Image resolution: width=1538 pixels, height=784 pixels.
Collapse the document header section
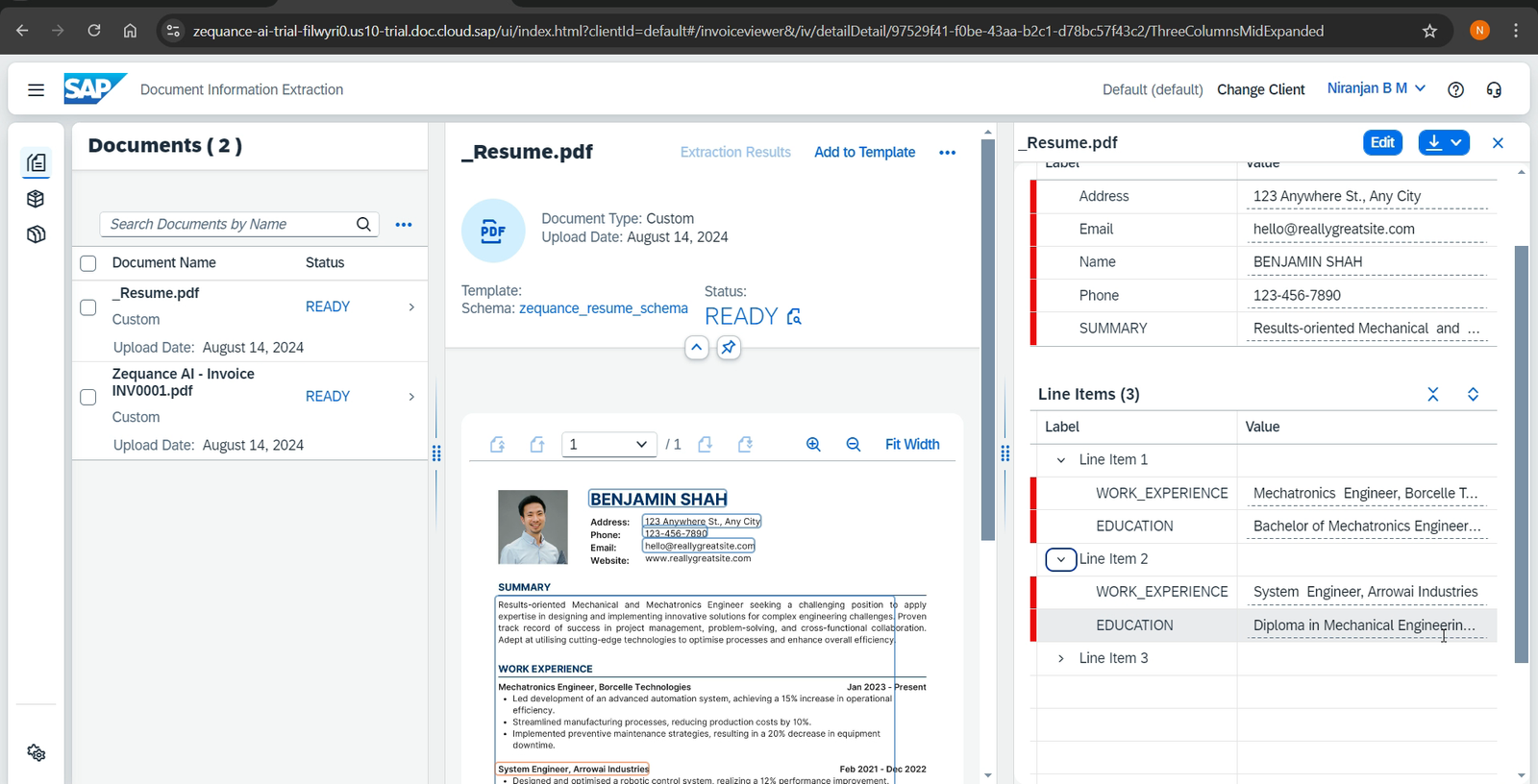click(697, 347)
